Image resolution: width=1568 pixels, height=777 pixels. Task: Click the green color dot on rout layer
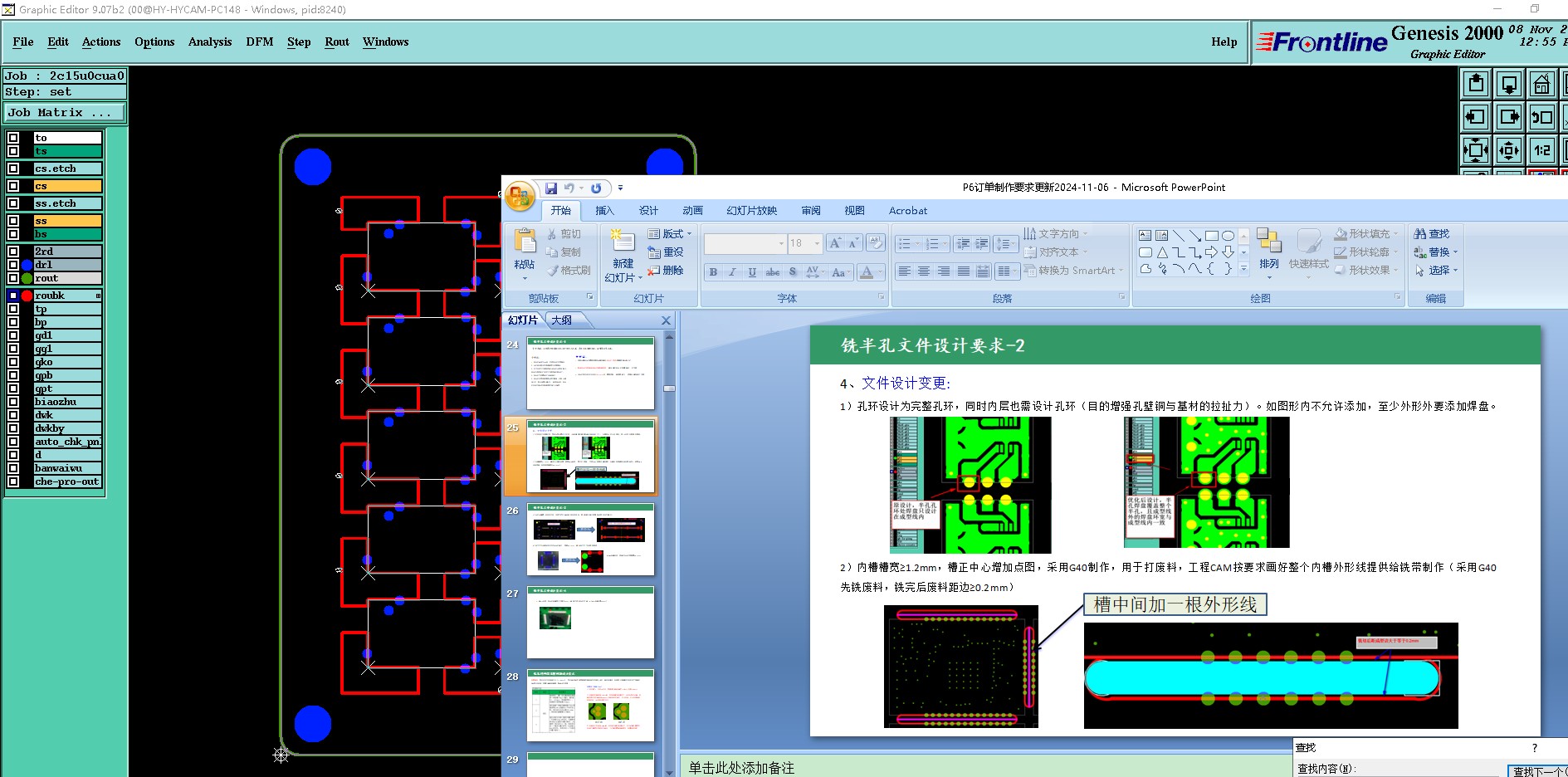[x=27, y=278]
